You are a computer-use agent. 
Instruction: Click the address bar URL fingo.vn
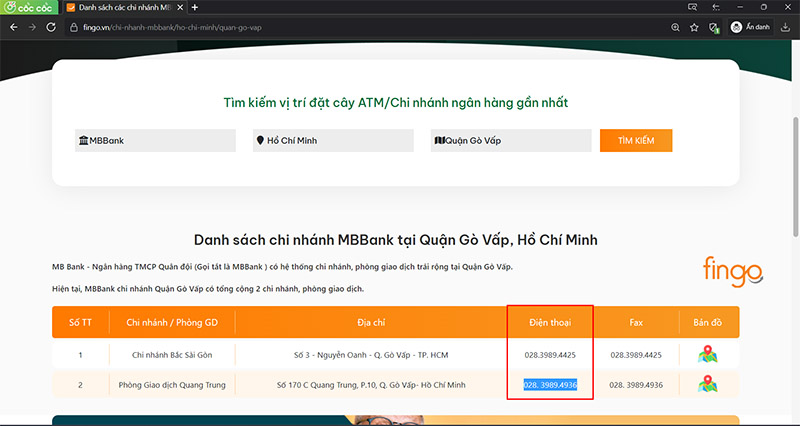tap(172, 28)
